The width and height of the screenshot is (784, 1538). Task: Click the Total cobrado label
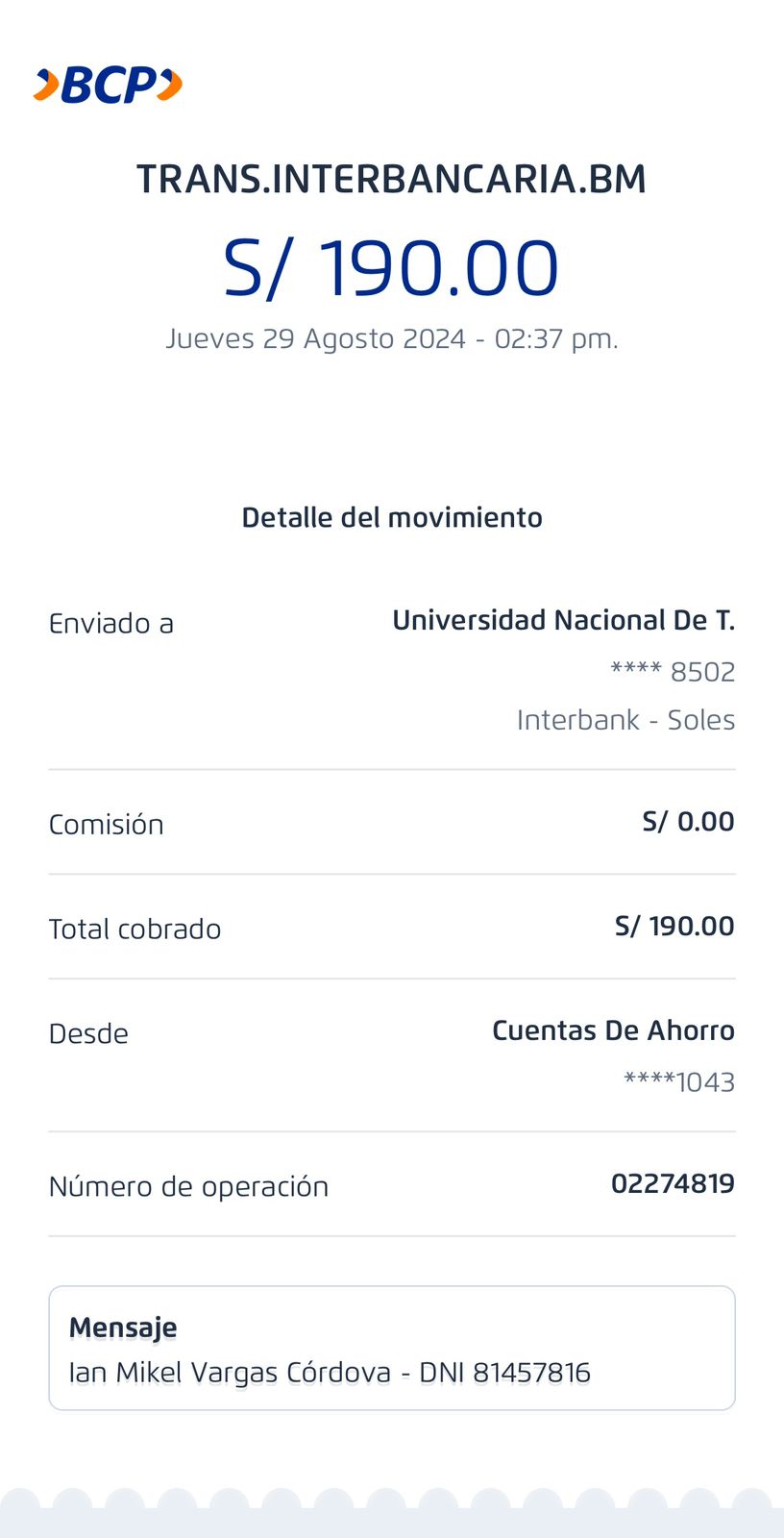click(x=135, y=930)
